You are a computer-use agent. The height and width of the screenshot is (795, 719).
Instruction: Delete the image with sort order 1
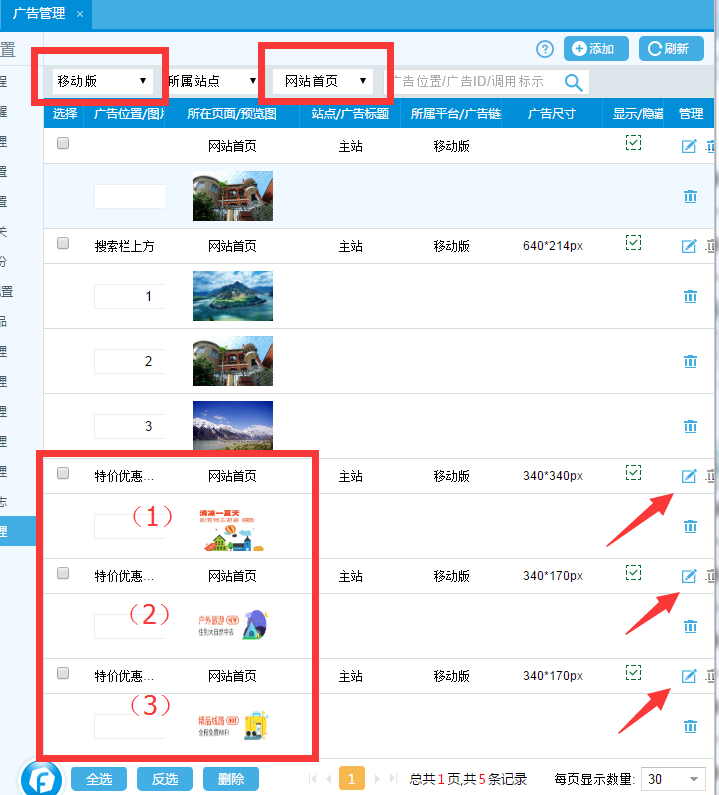(690, 296)
